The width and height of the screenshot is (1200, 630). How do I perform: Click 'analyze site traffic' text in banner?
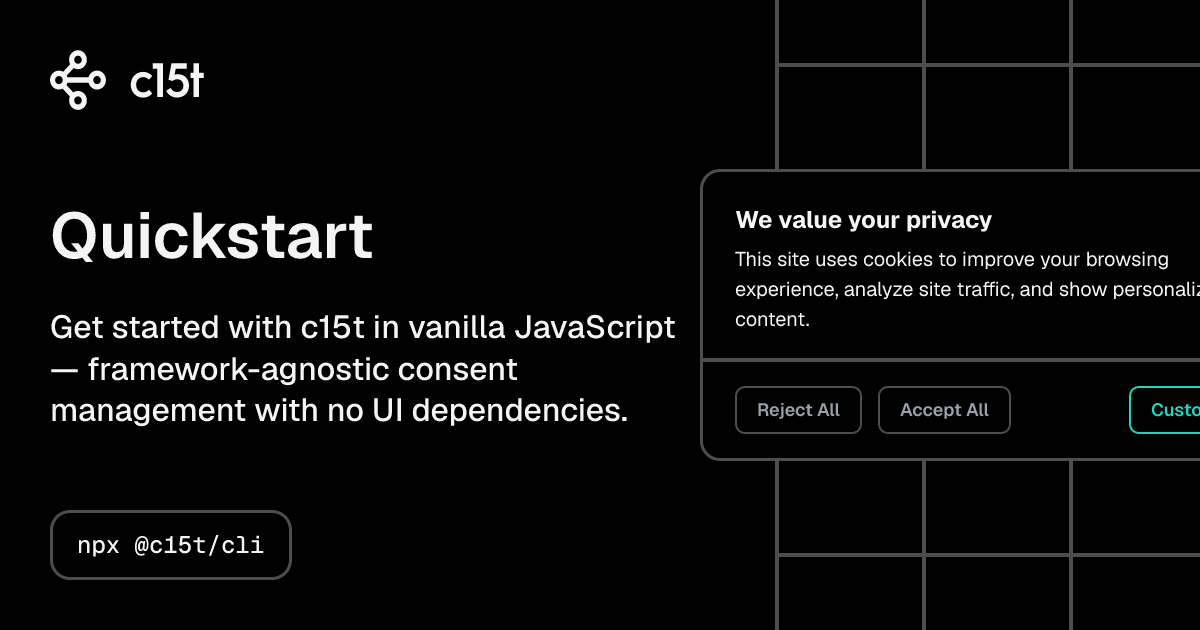point(929,290)
